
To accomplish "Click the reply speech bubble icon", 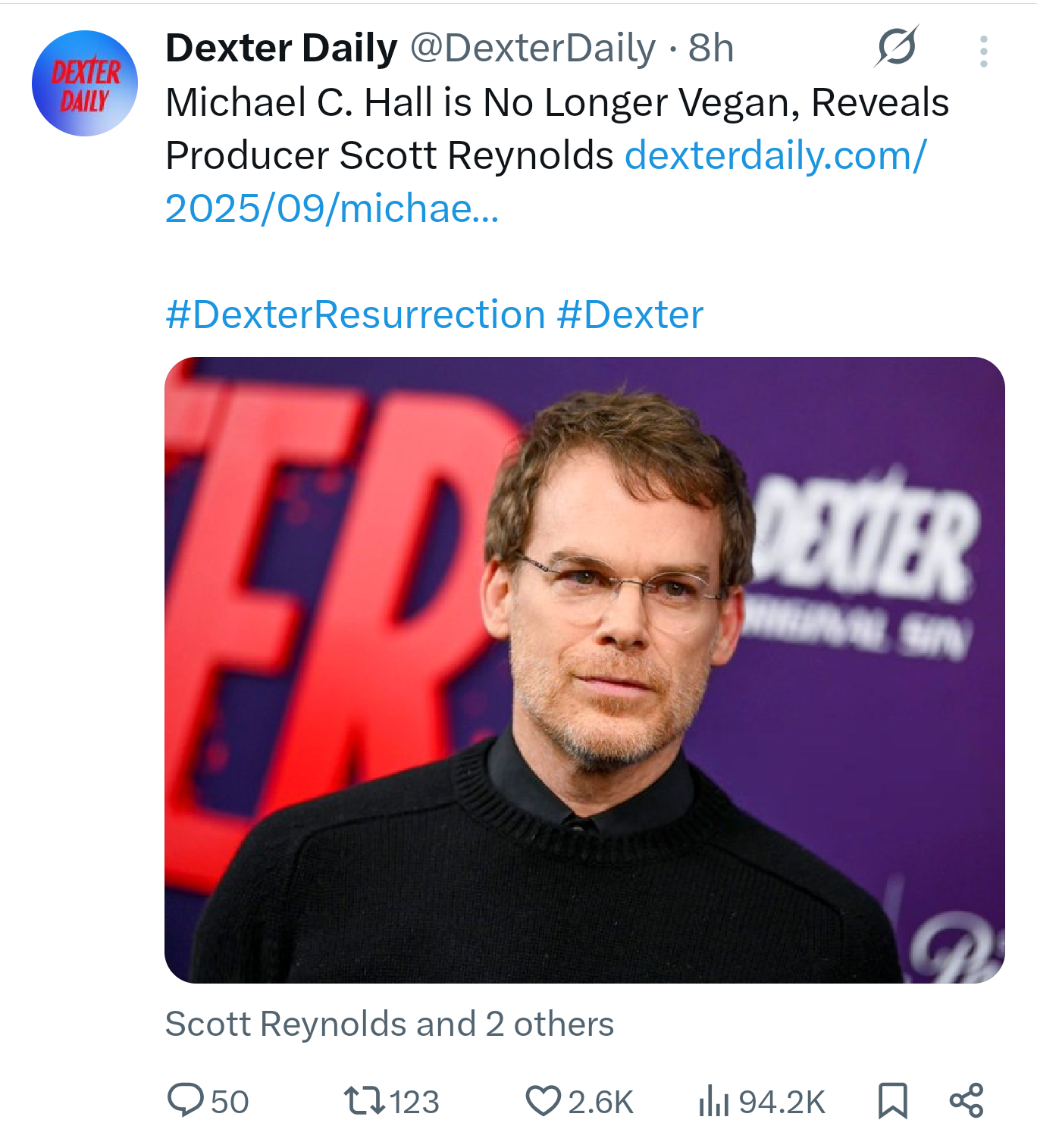I will [x=185, y=1100].
